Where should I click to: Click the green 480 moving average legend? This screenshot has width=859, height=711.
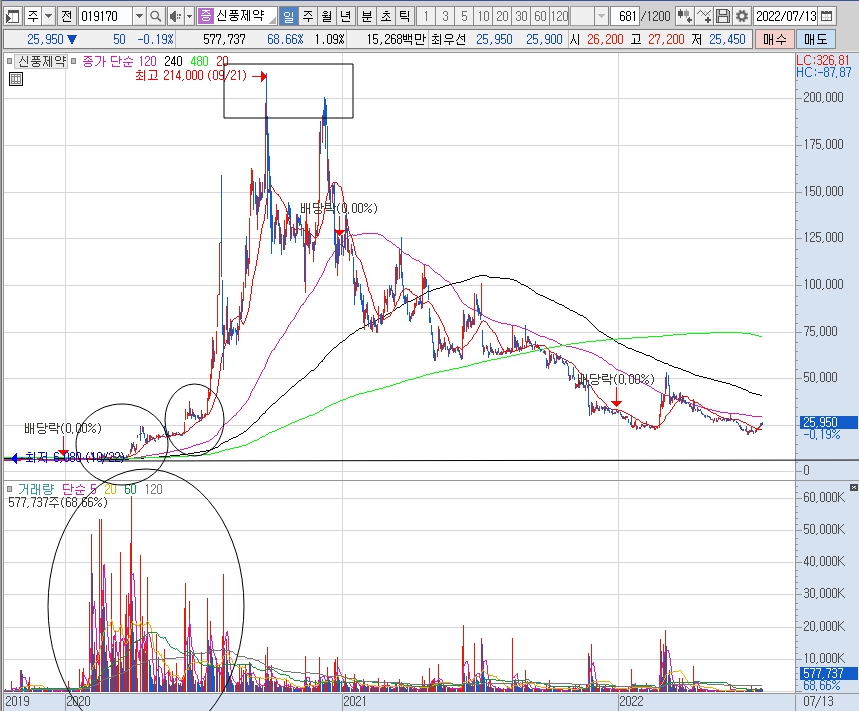(199, 61)
